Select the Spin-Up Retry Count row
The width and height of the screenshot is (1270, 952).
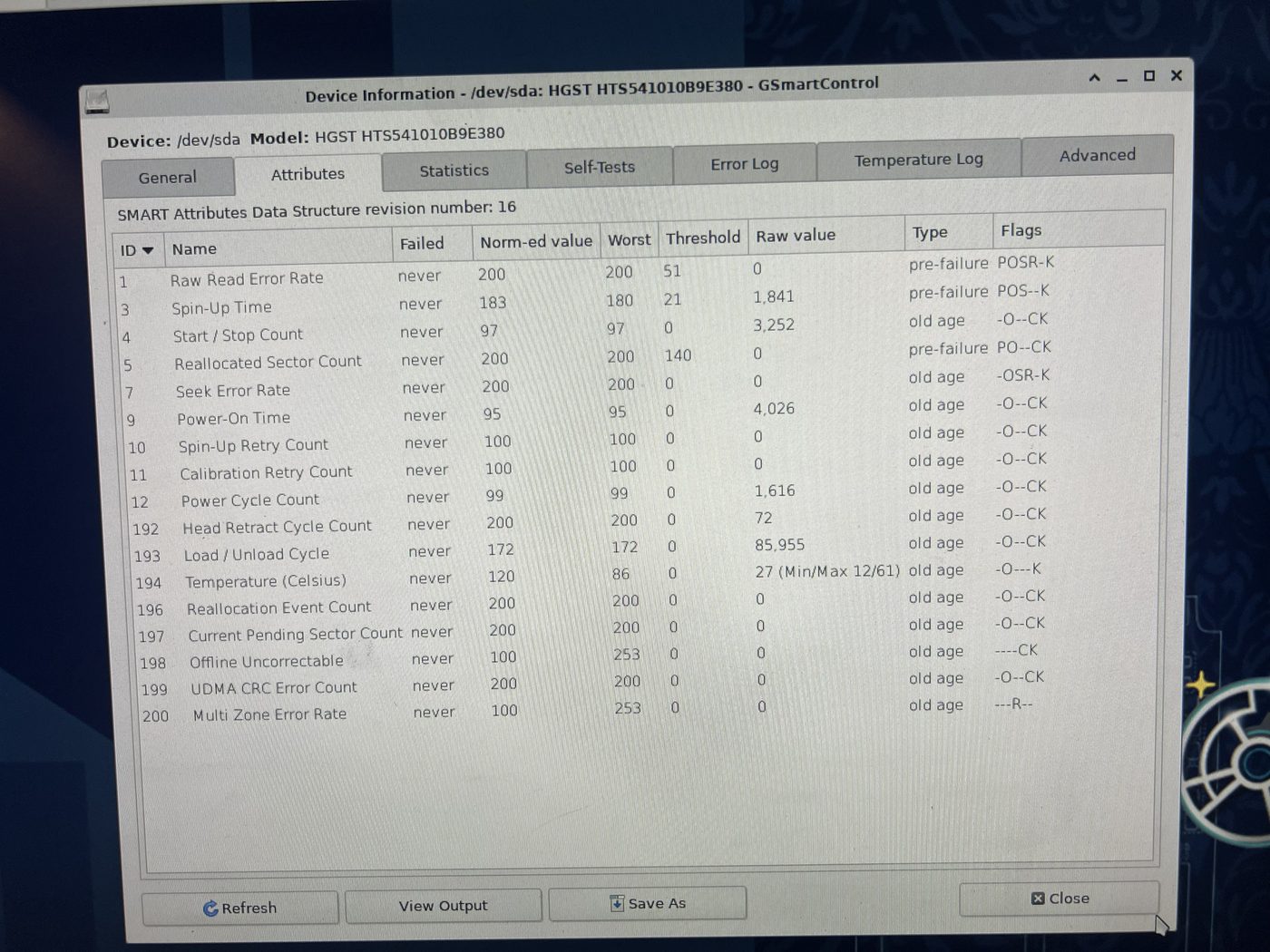643,440
